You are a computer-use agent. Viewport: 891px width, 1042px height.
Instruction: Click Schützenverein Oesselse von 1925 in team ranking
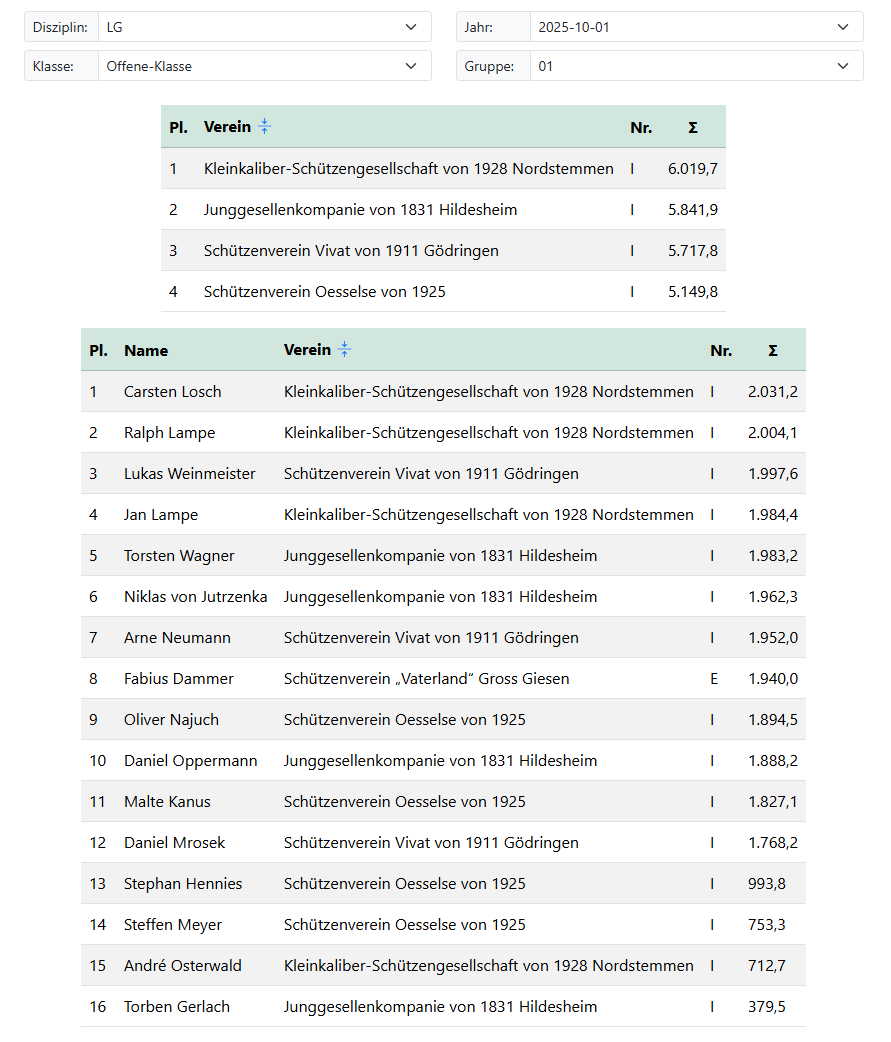[x=324, y=292]
